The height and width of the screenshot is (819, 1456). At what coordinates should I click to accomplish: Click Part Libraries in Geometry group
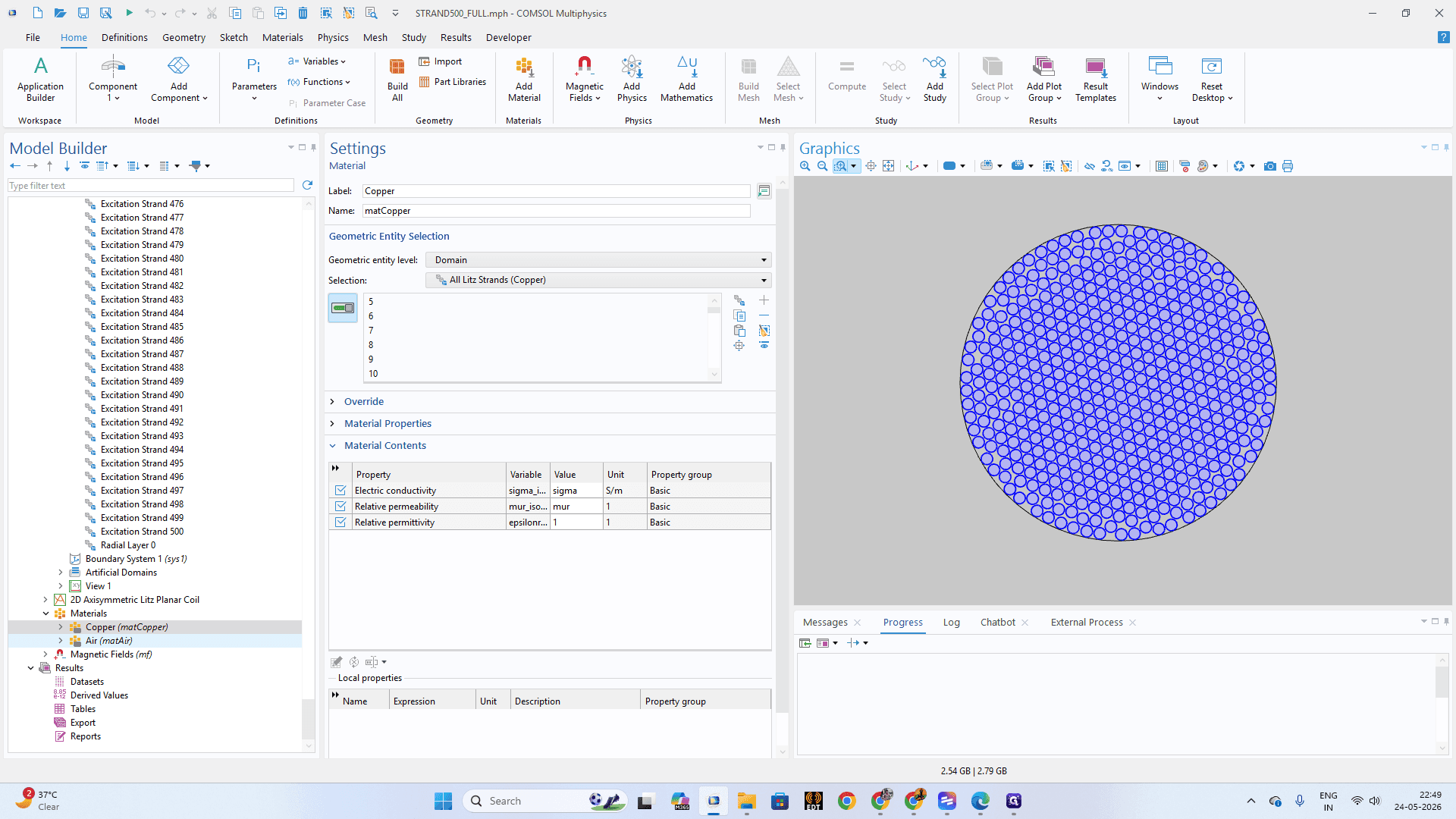[x=453, y=82]
